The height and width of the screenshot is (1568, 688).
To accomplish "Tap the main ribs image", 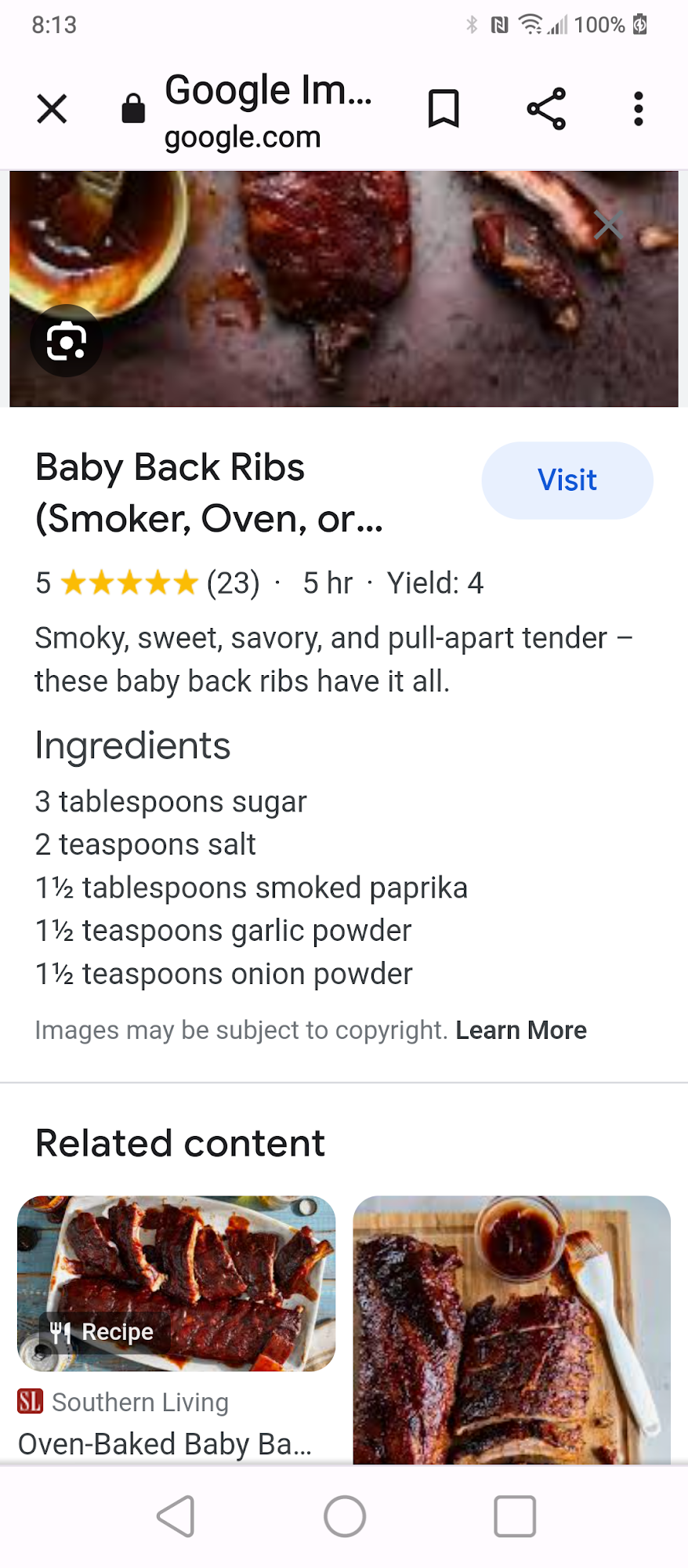I will pyautogui.click(x=344, y=289).
